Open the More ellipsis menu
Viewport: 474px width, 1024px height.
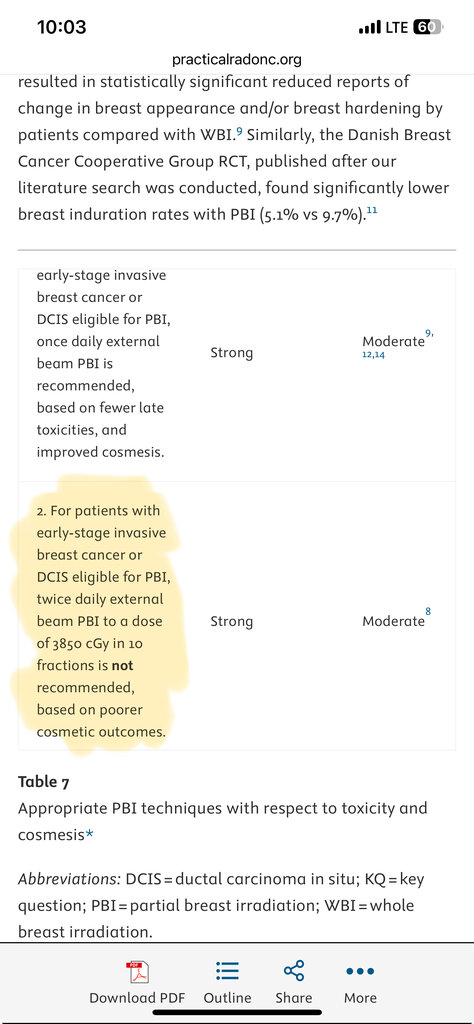pyautogui.click(x=360, y=972)
